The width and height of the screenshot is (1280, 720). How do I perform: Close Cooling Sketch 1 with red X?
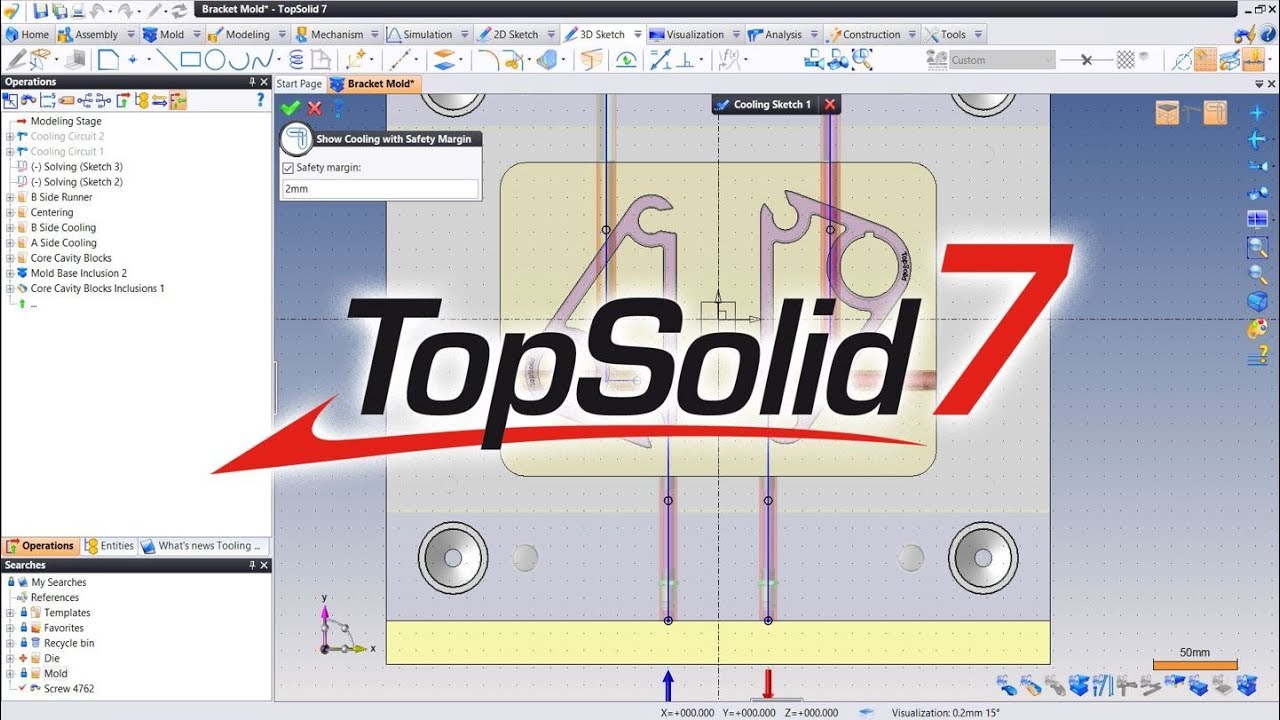click(829, 104)
